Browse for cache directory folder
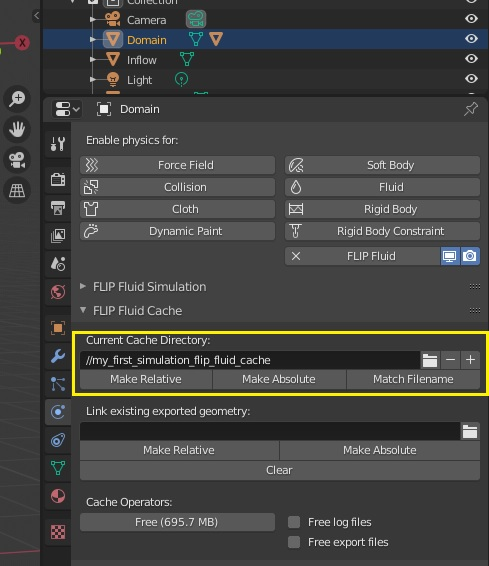Screen dimensions: 489x566 [430, 360]
